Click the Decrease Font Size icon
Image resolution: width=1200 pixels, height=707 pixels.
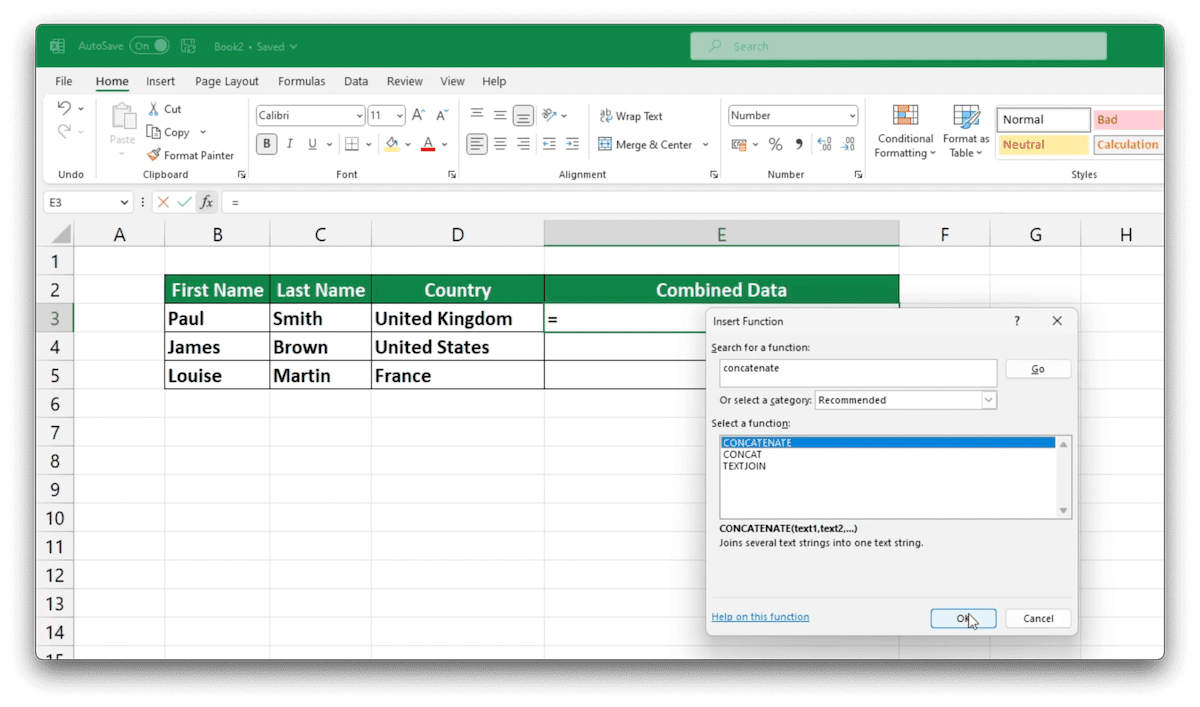coord(442,116)
